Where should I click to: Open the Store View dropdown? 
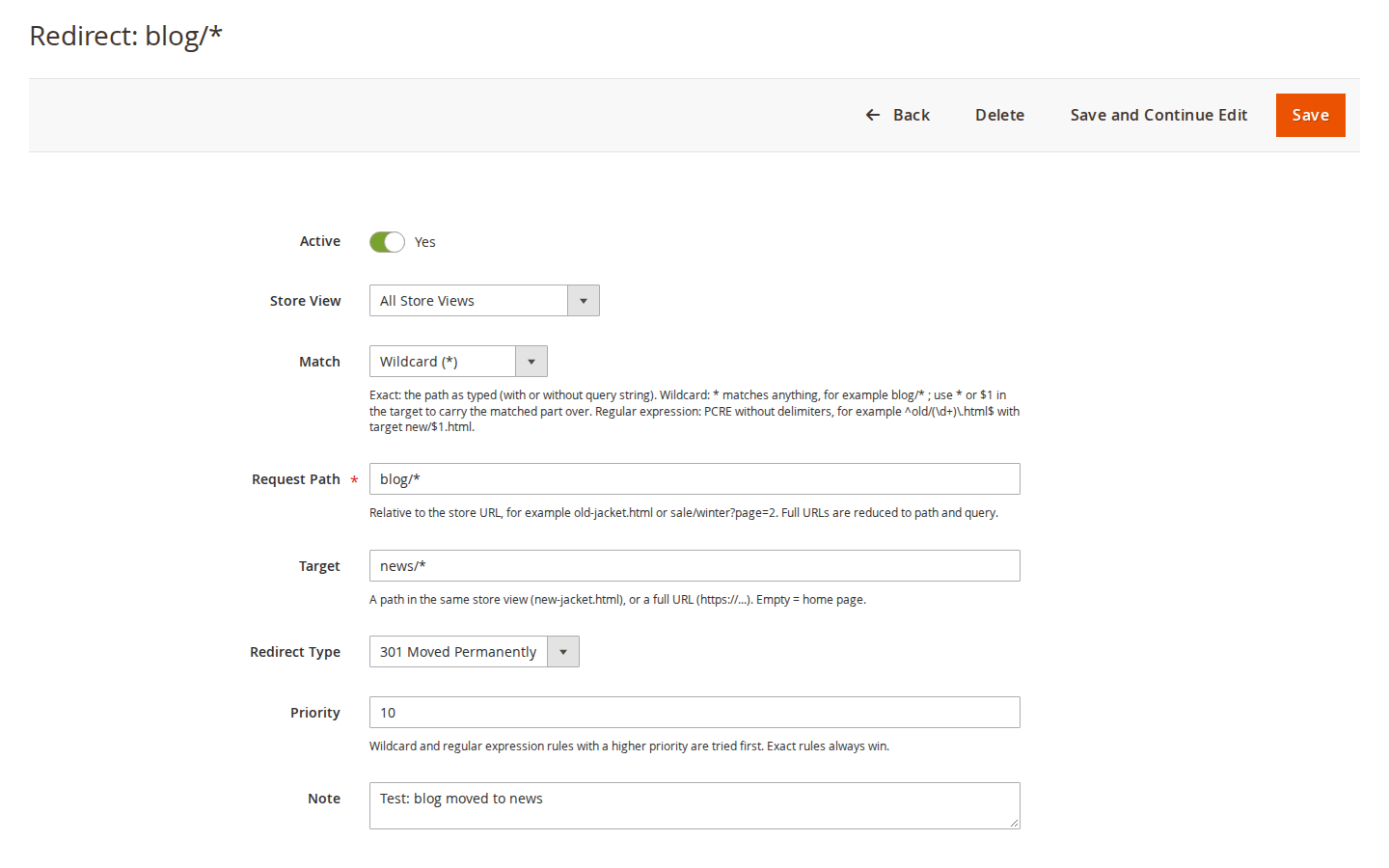tap(484, 301)
